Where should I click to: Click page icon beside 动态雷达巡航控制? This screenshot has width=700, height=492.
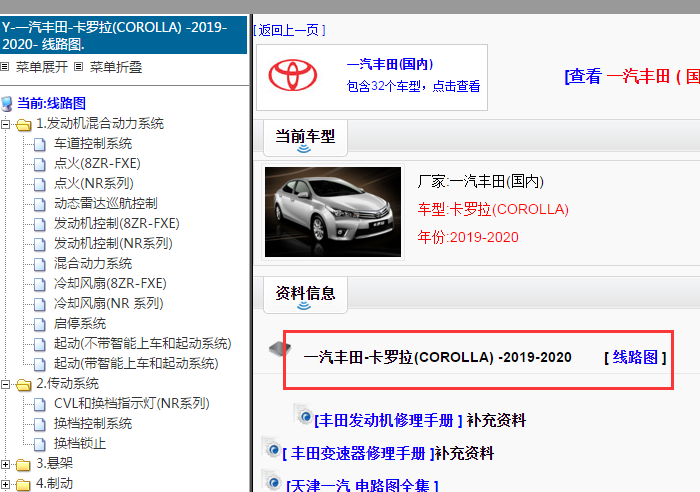pos(40,204)
